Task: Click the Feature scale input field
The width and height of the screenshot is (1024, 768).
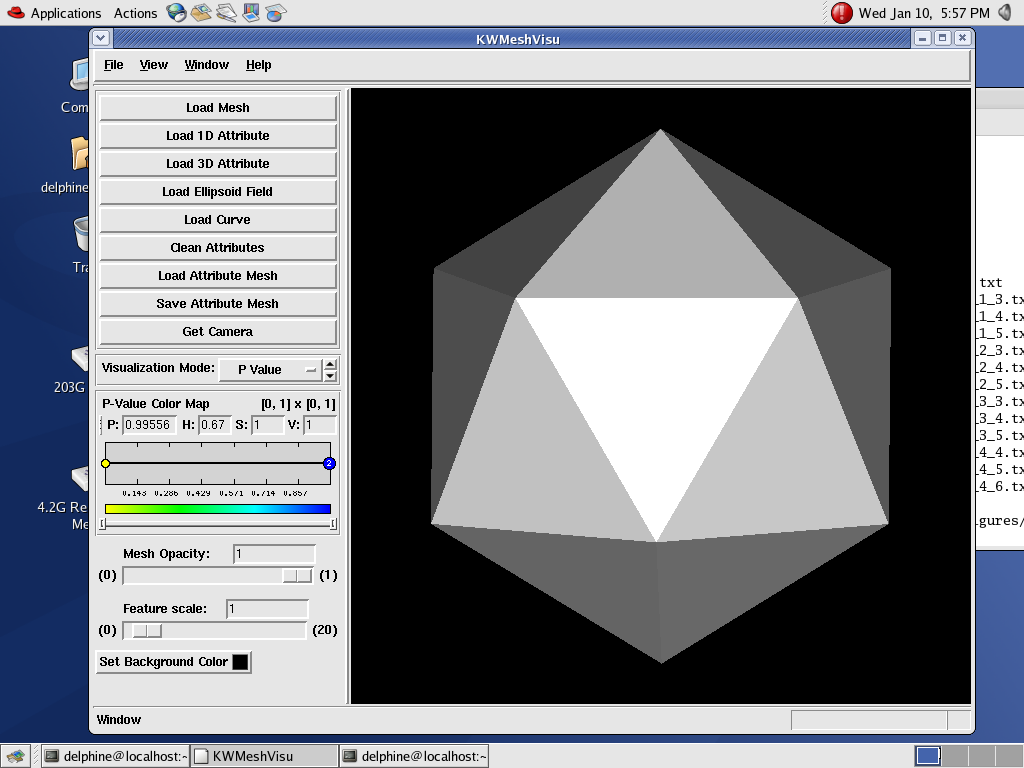Action: click(x=266, y=609)
